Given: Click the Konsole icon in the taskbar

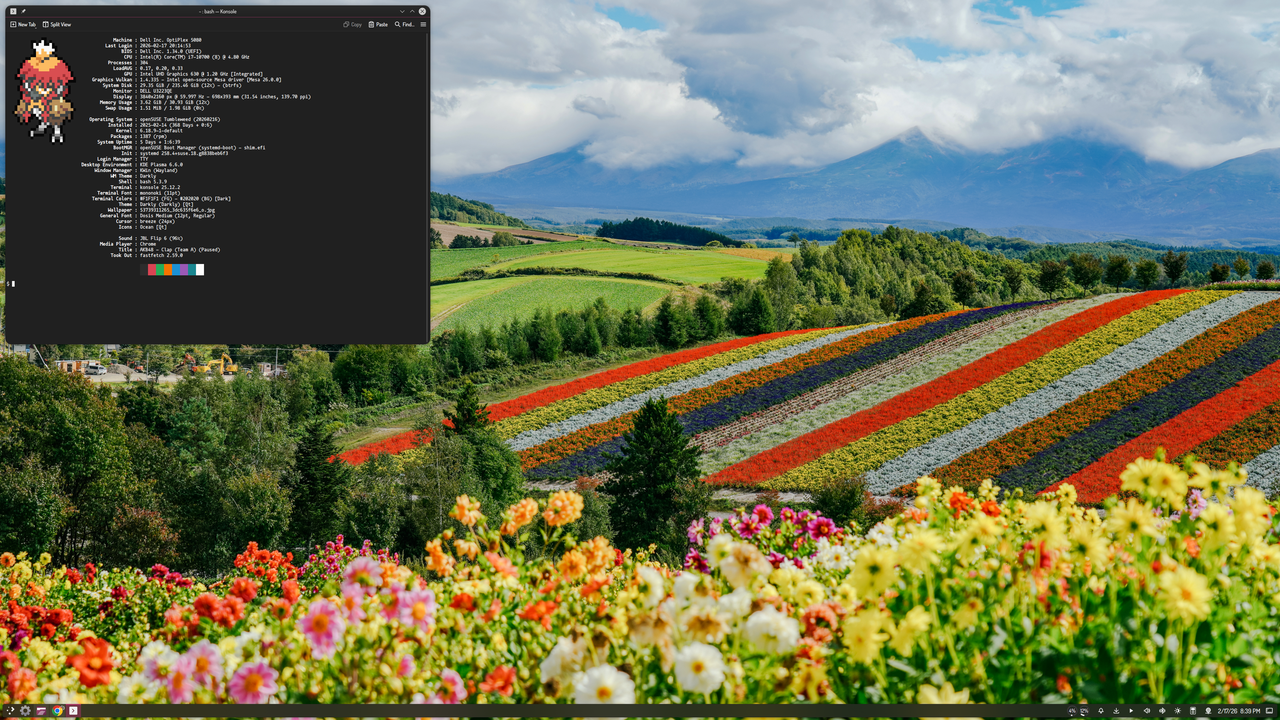Looking at the screenshot, I should pyautogui.click(x=72, y=711).
